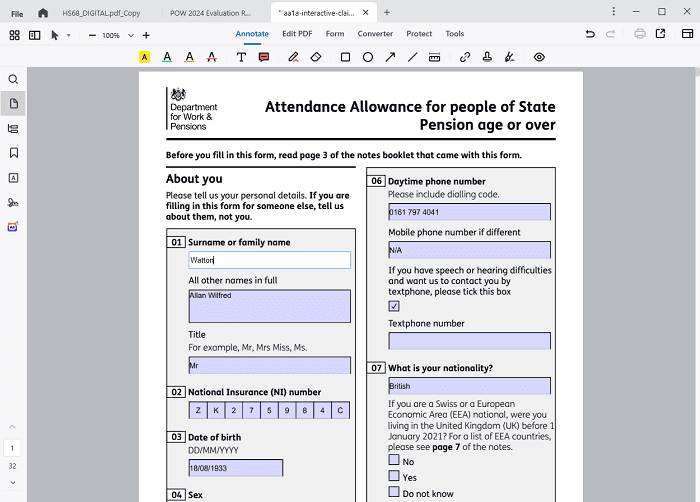Image resolution: width=700 pixels, height=502 pixels.
Task: Switch to the Edit PDF tab
Action: pos(297,34)
